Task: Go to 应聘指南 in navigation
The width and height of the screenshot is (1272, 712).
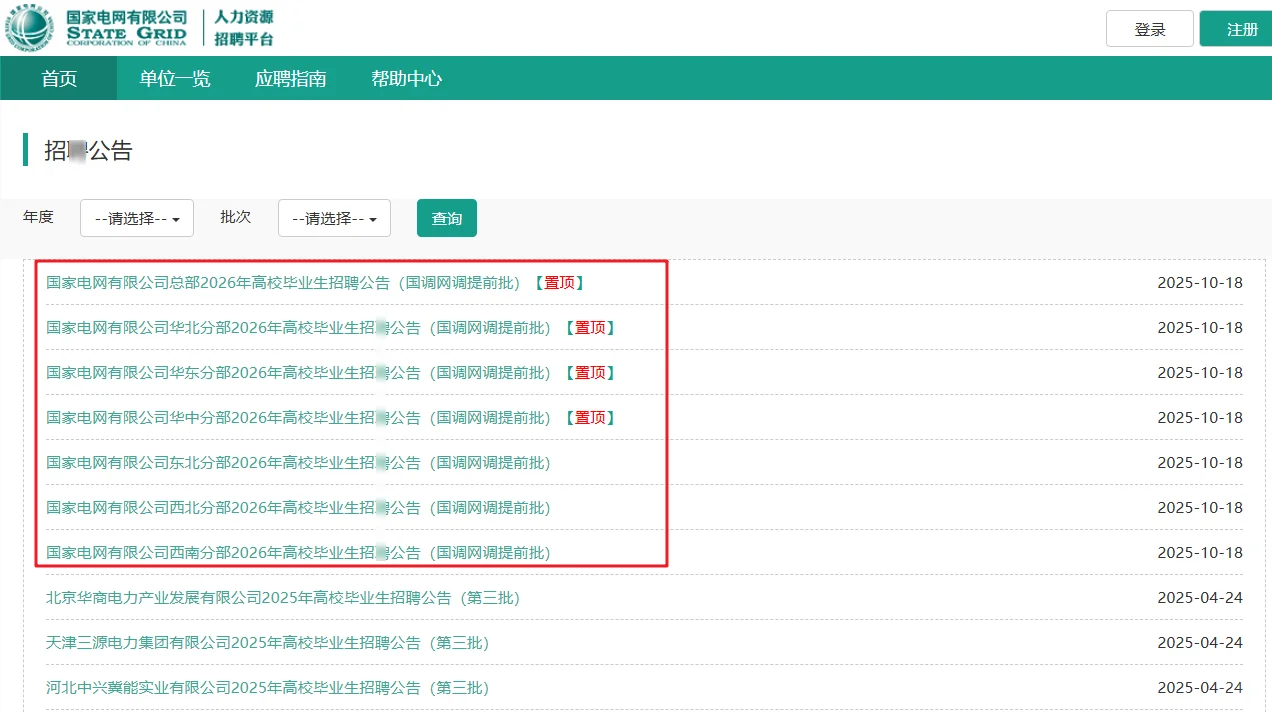Action: [x=291, y=78]
